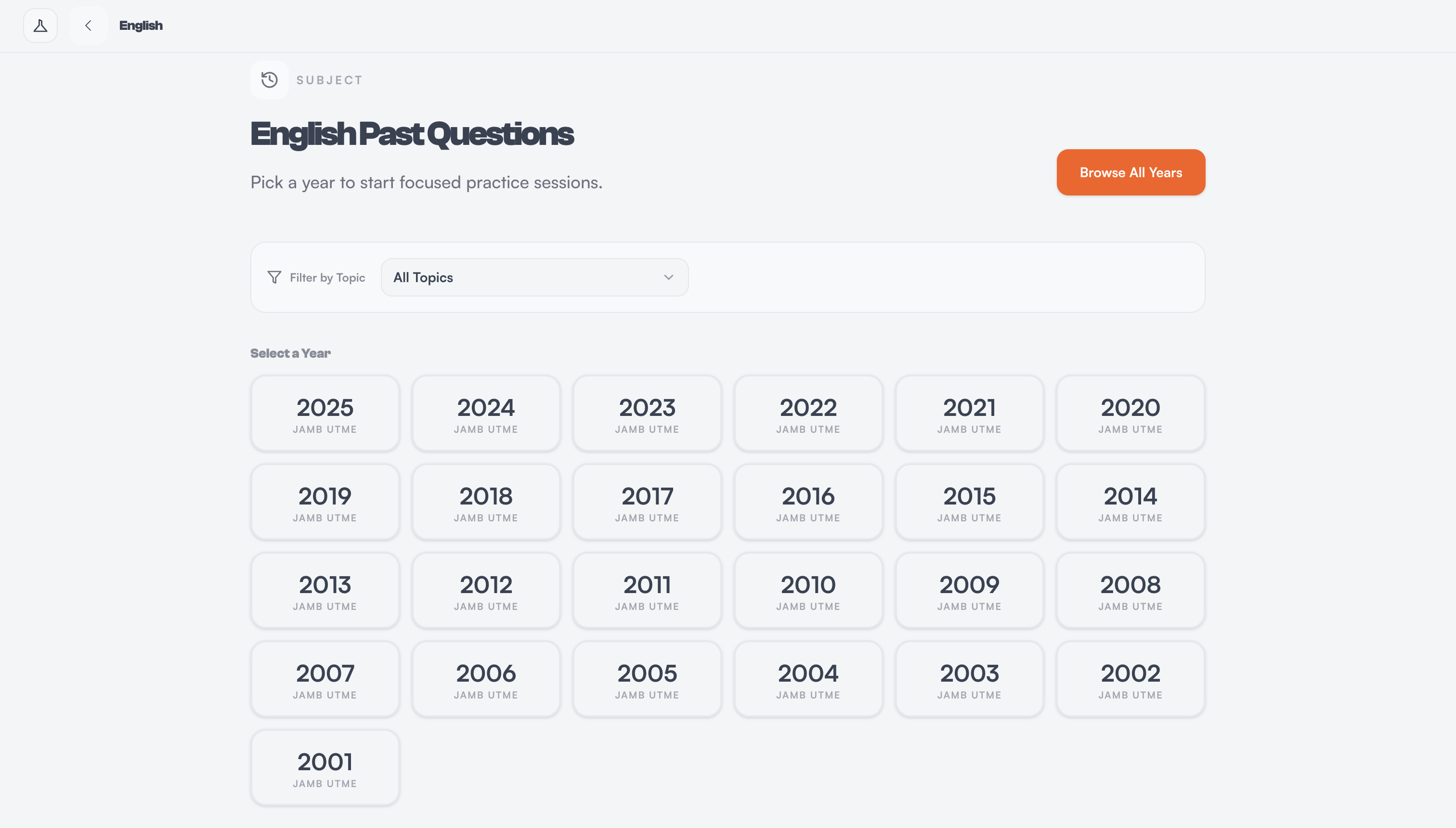Select the 2022 JAMB UTME card
Screen dimensions: 1456x828
pos(808,414)
